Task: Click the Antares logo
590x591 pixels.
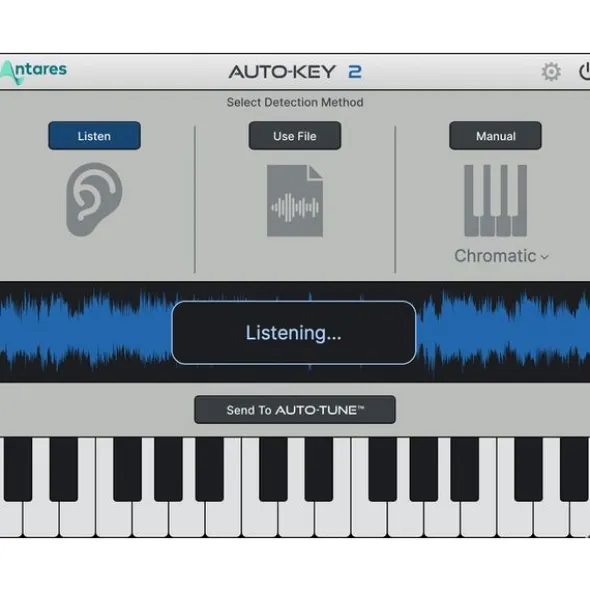Action: pyautogui.click(x=33, y=72)
